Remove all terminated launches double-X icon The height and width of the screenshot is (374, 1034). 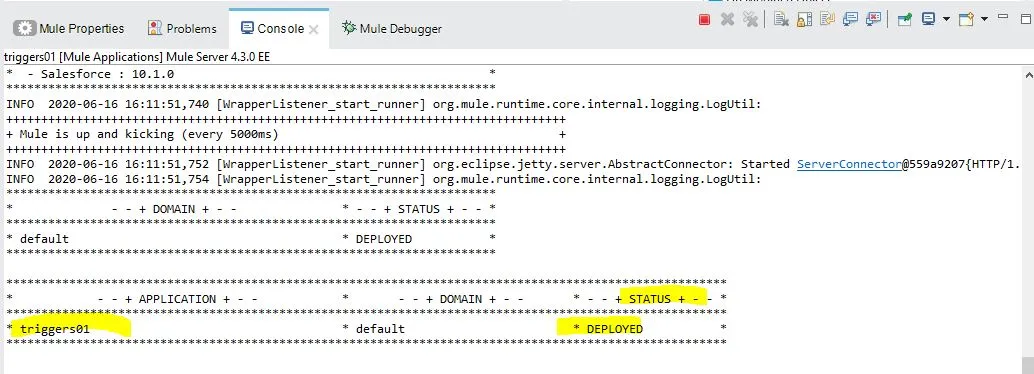(x=750, y=20)
